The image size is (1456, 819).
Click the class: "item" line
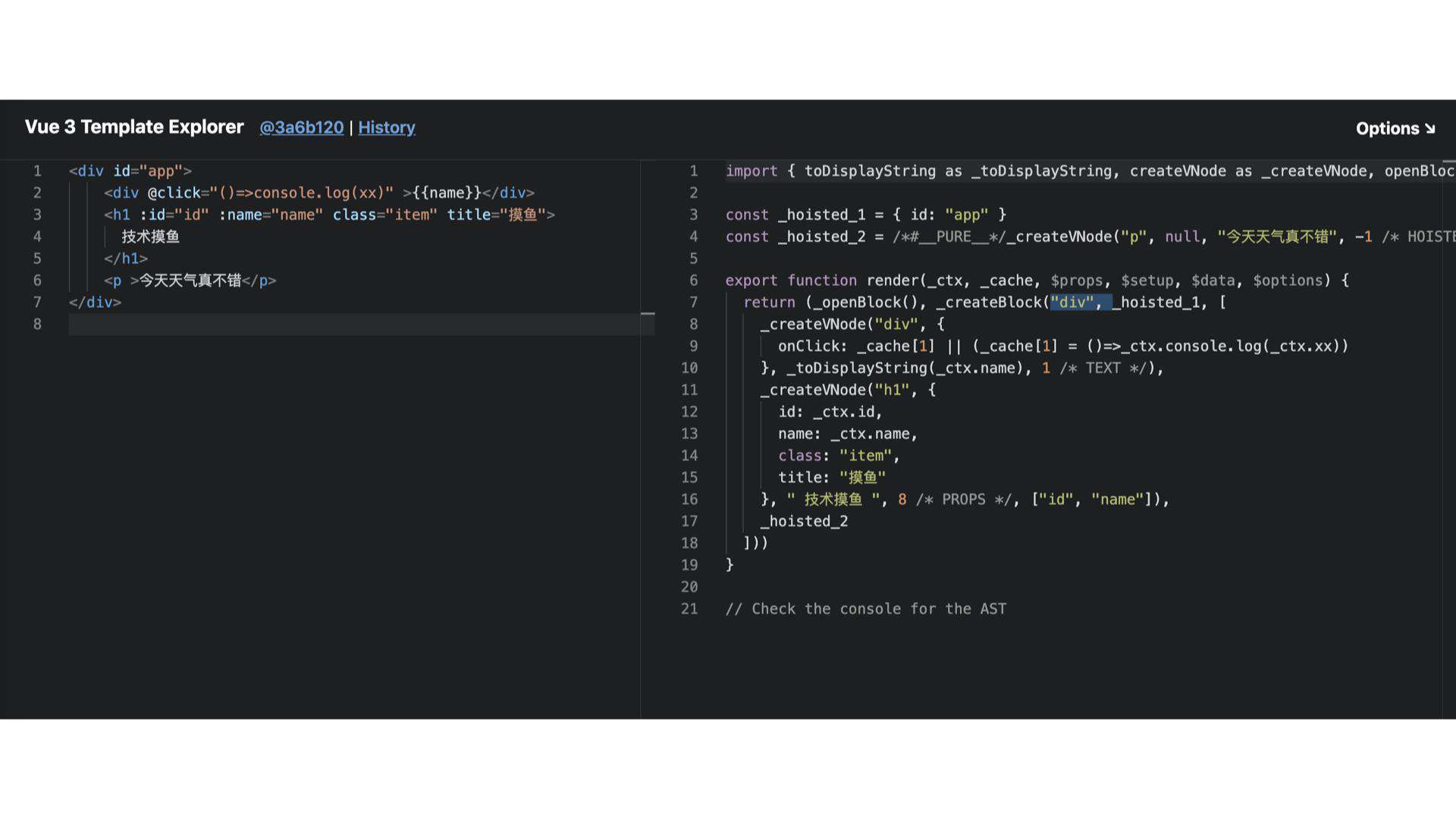pyautogui.click(x=839, y=456)
